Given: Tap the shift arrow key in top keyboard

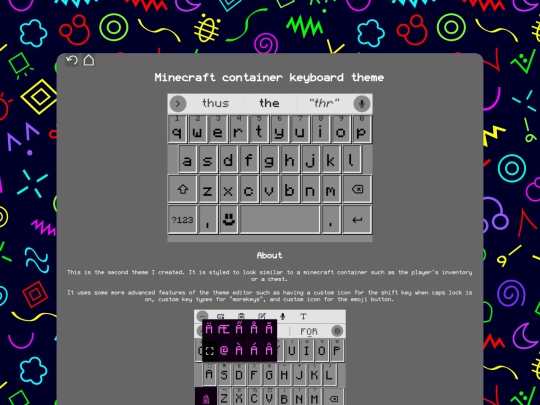Looking at the screenshot, I should click(x=183, y=189).
